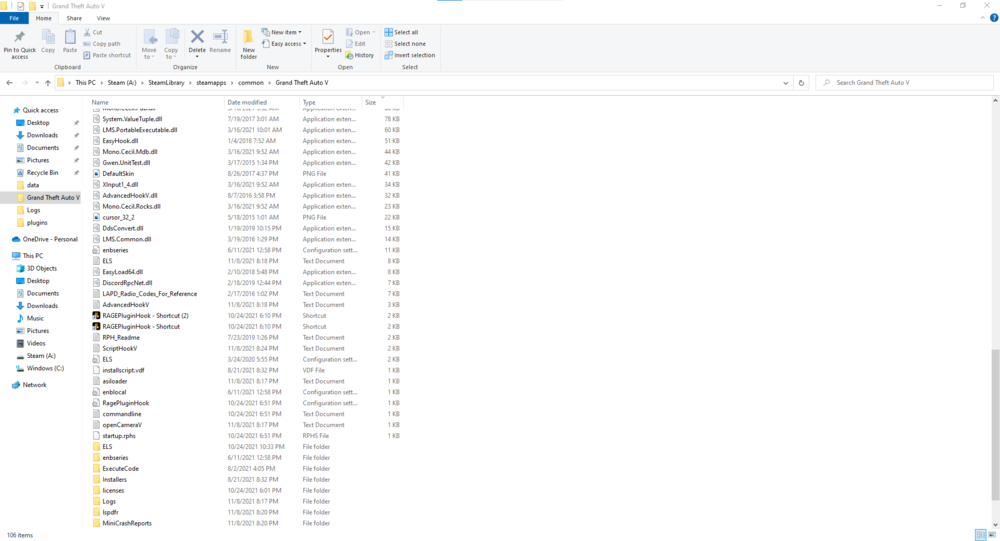
Task: Open the Easy access dropdown
Action: point(284,43)
